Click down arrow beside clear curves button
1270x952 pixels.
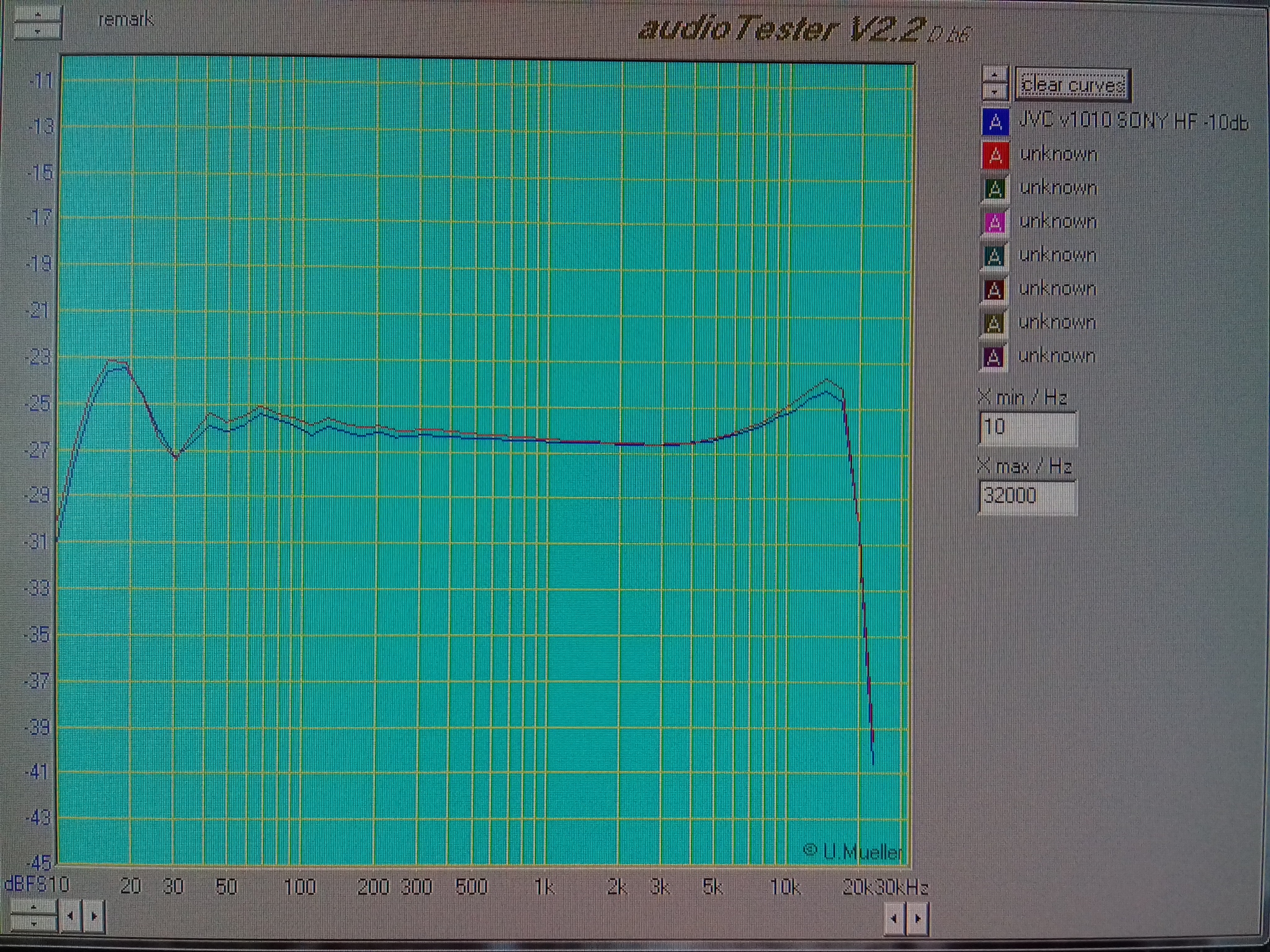(x=995, y=91)
